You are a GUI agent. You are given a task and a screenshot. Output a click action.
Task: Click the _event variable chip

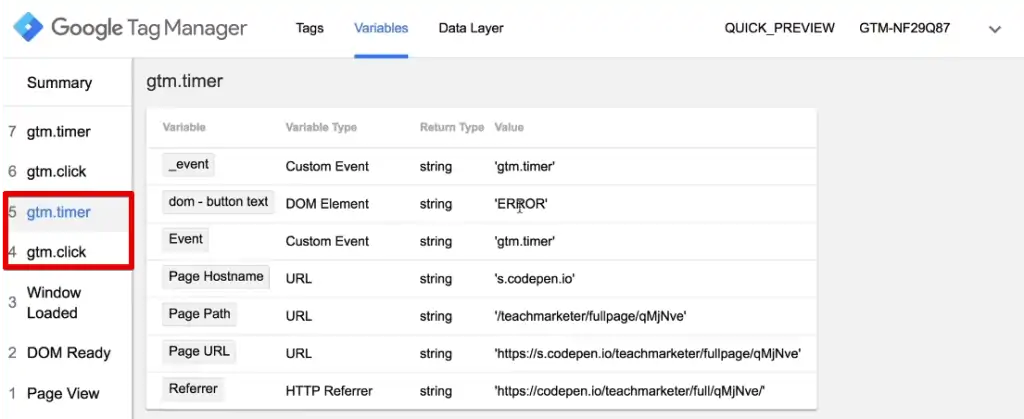(189, 164)
